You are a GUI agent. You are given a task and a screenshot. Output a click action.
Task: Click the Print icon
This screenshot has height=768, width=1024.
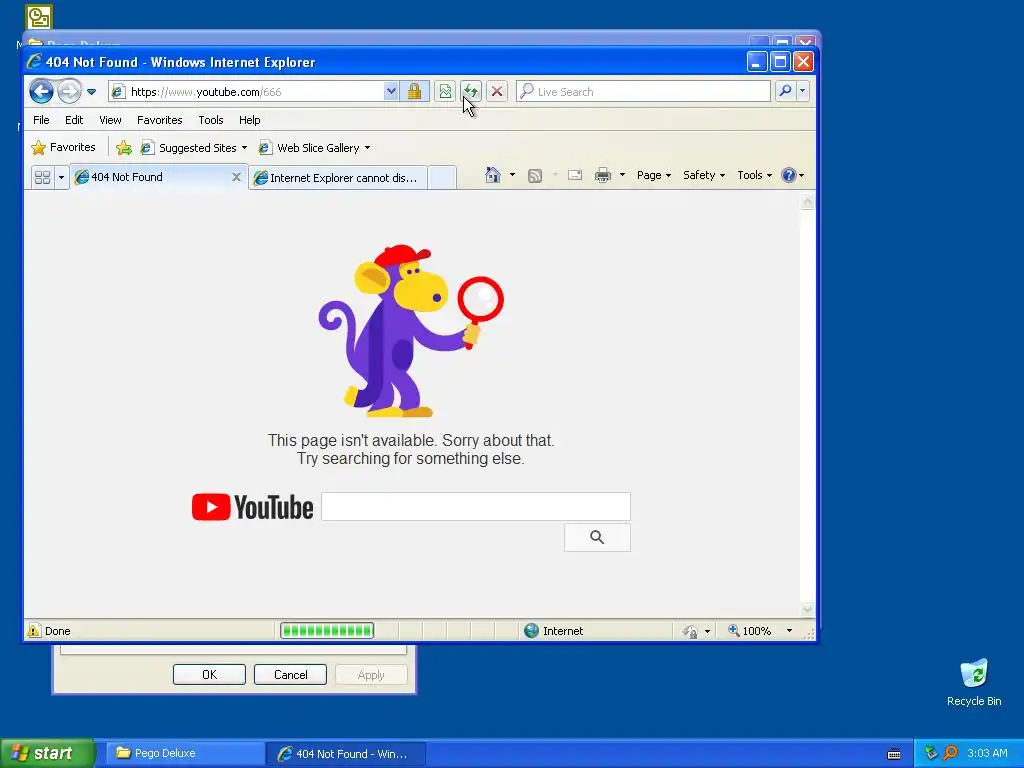[603, 175]
